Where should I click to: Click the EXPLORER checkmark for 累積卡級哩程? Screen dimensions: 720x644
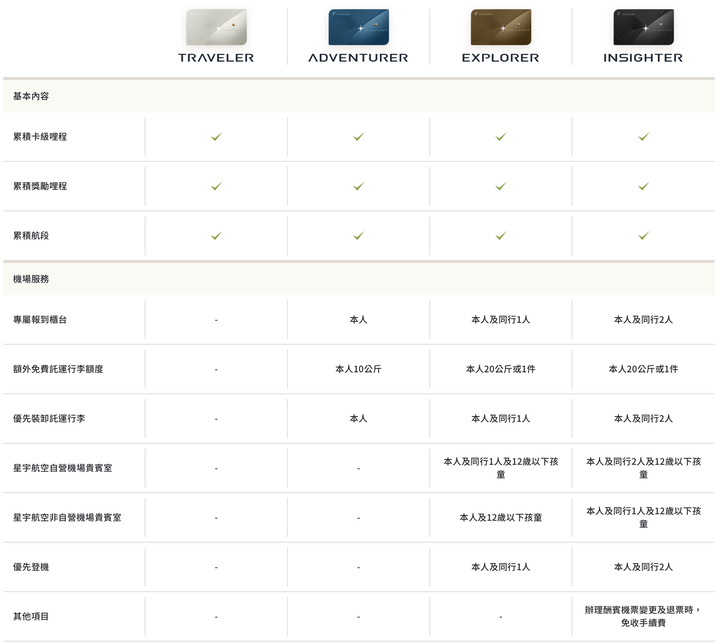click(501, 136)
